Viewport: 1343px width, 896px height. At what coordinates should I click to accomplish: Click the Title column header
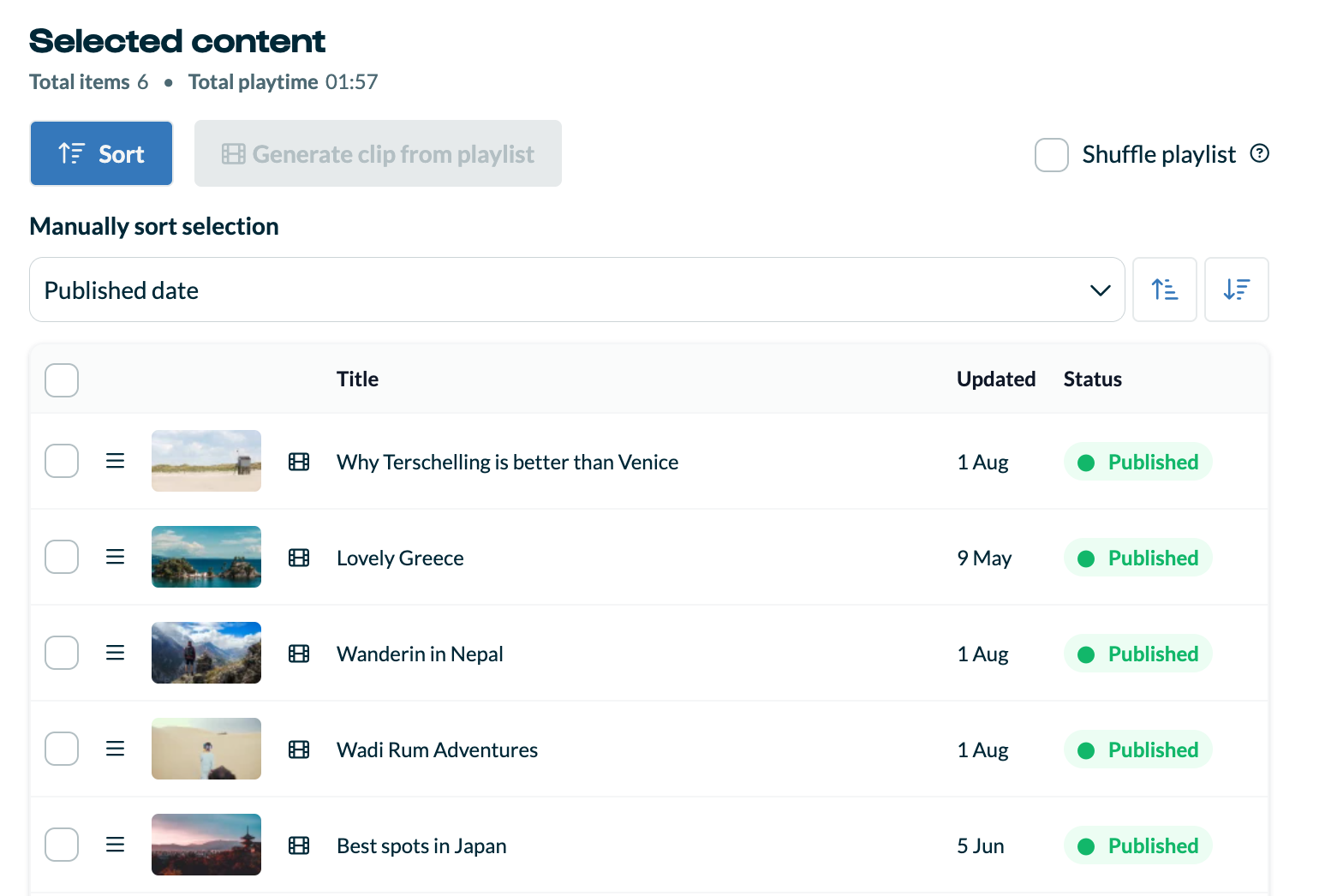pyautogui.click(x=357, y=379)
